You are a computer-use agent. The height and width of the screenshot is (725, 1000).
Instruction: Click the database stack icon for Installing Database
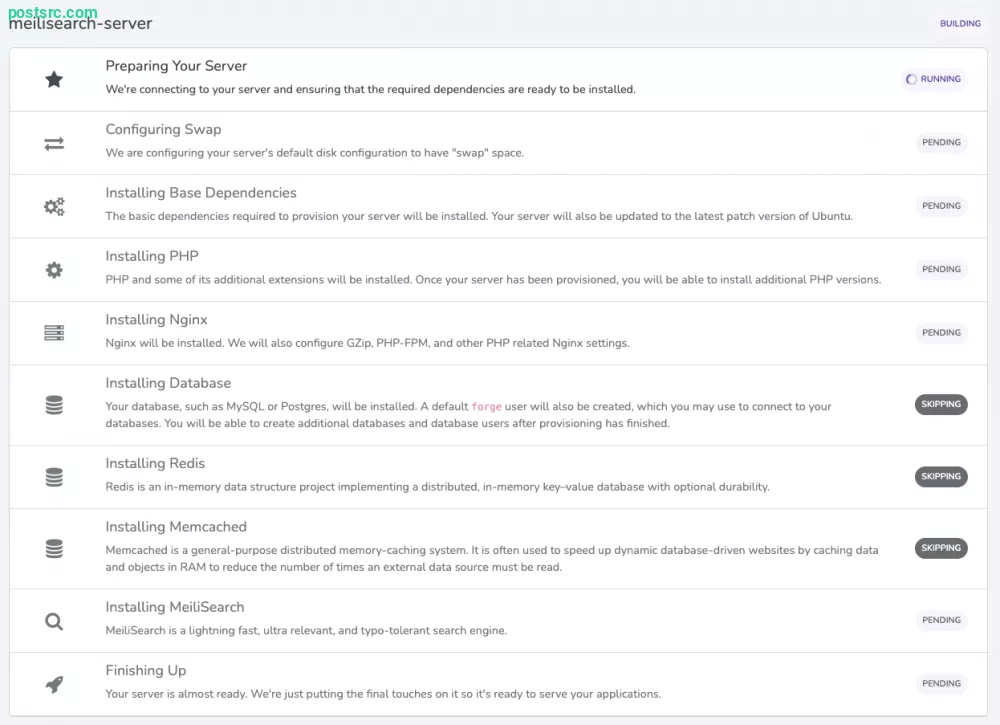pos(54,405)
